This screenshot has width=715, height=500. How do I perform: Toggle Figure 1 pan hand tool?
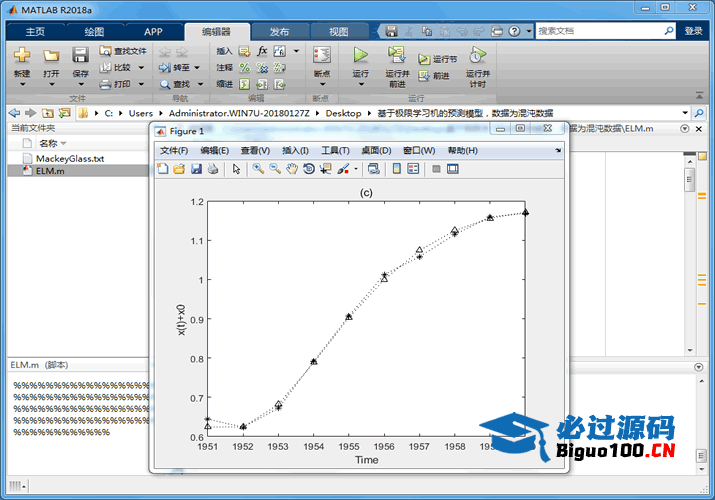pyautogui.click(x=292, y=169)
